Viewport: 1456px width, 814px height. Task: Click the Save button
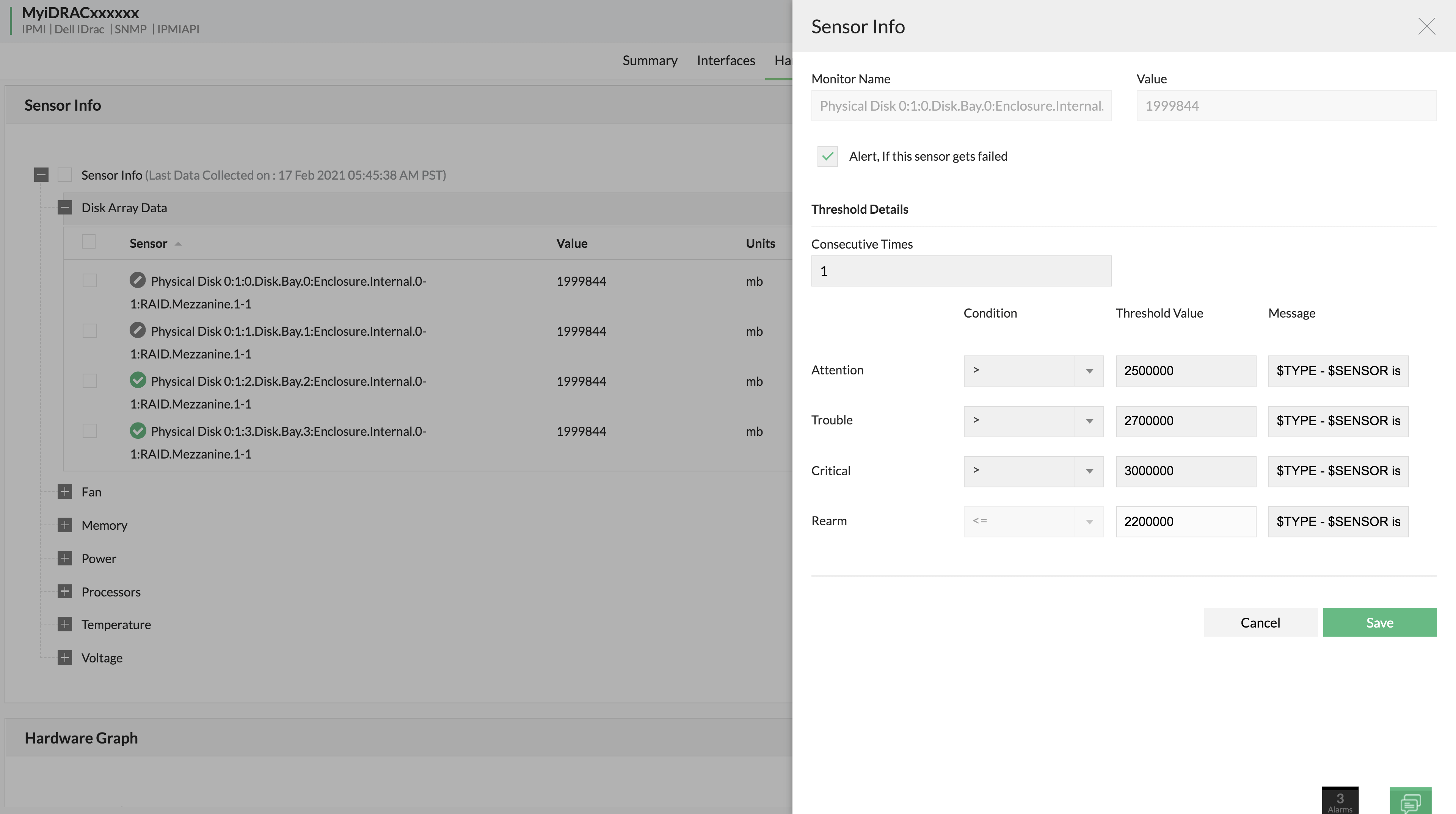[1379, 623]
